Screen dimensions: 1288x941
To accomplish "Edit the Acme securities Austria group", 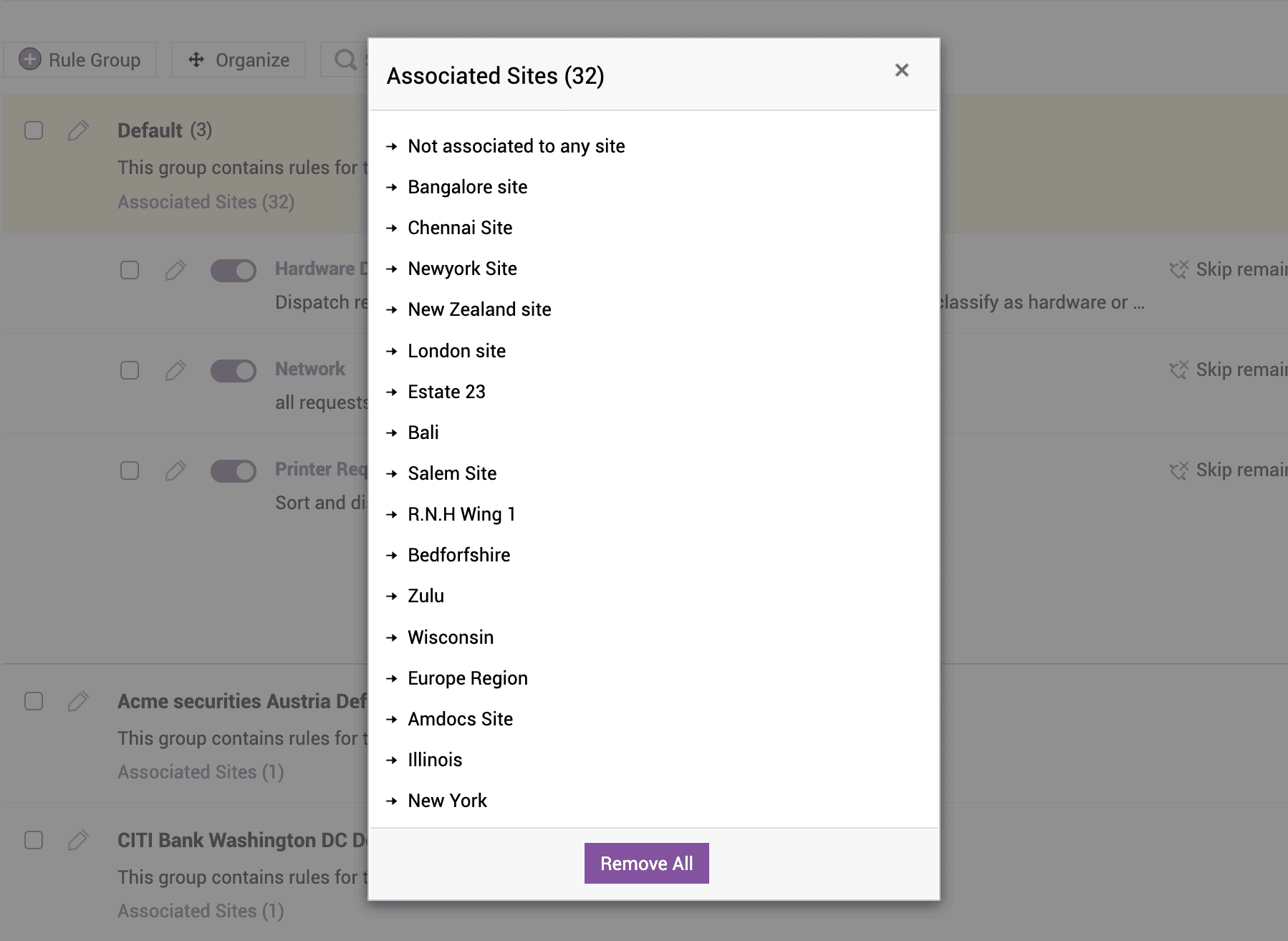I will point(79,701).
